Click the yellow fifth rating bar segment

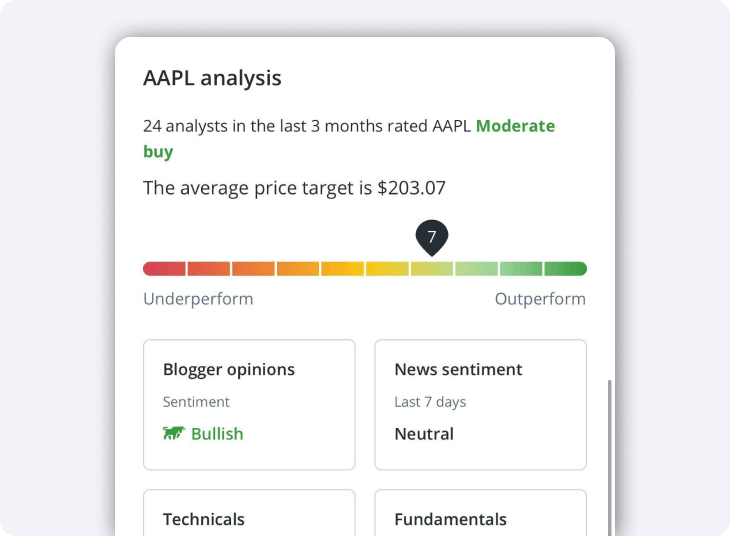click(x=342, y=269)
